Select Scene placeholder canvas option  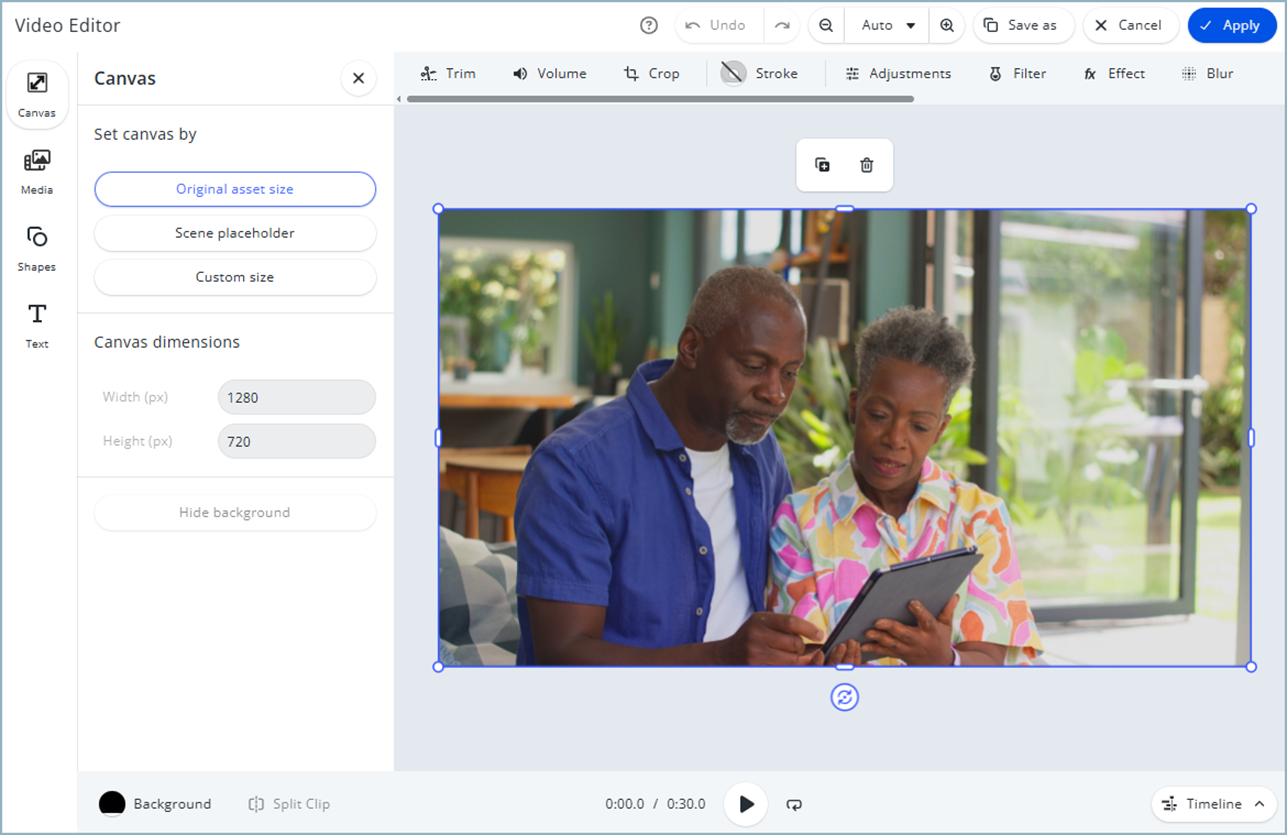click(x=235, y=233)
